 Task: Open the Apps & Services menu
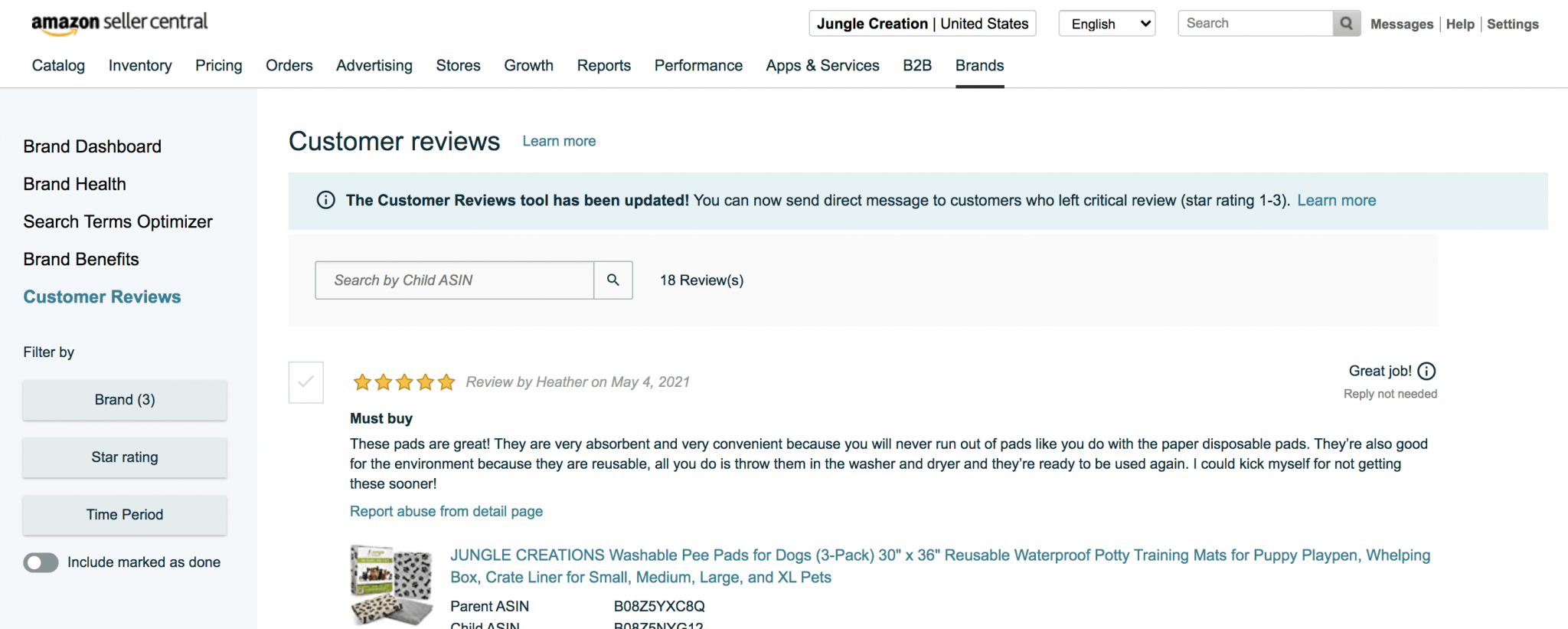pyautogui.click(x=823, y=66)
